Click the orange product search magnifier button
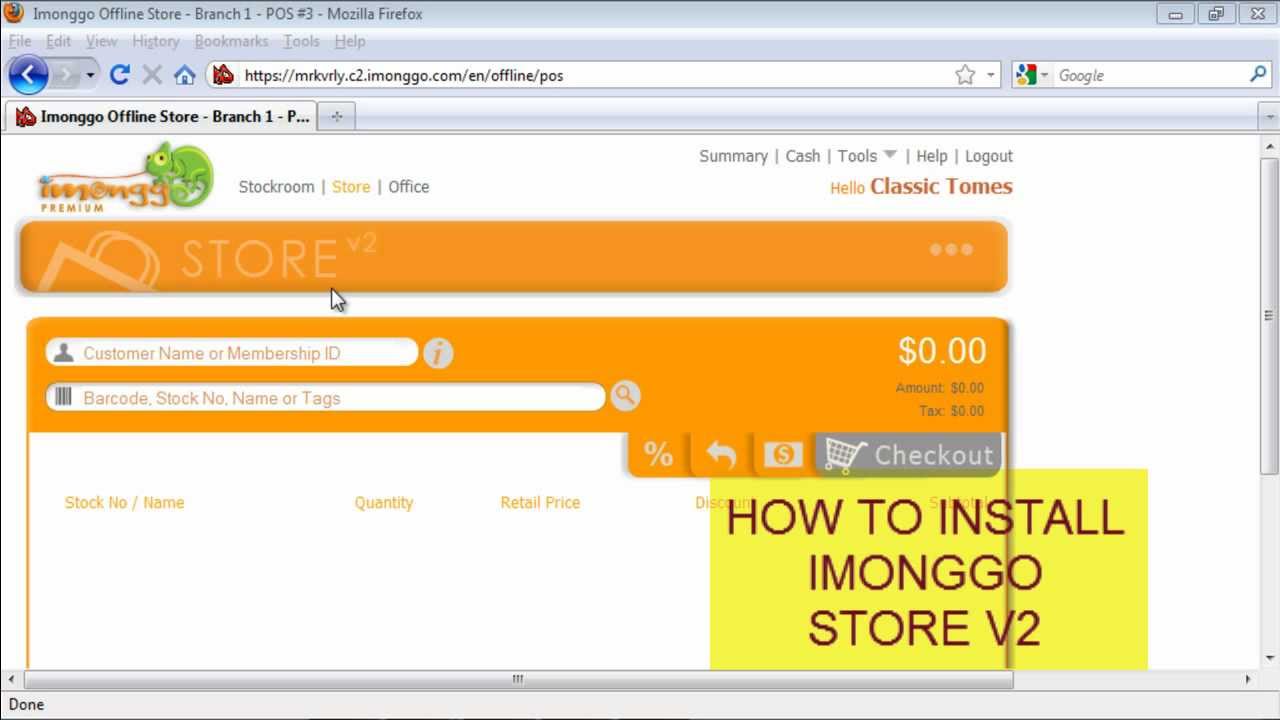1280x720 pixels. [625, 396]
